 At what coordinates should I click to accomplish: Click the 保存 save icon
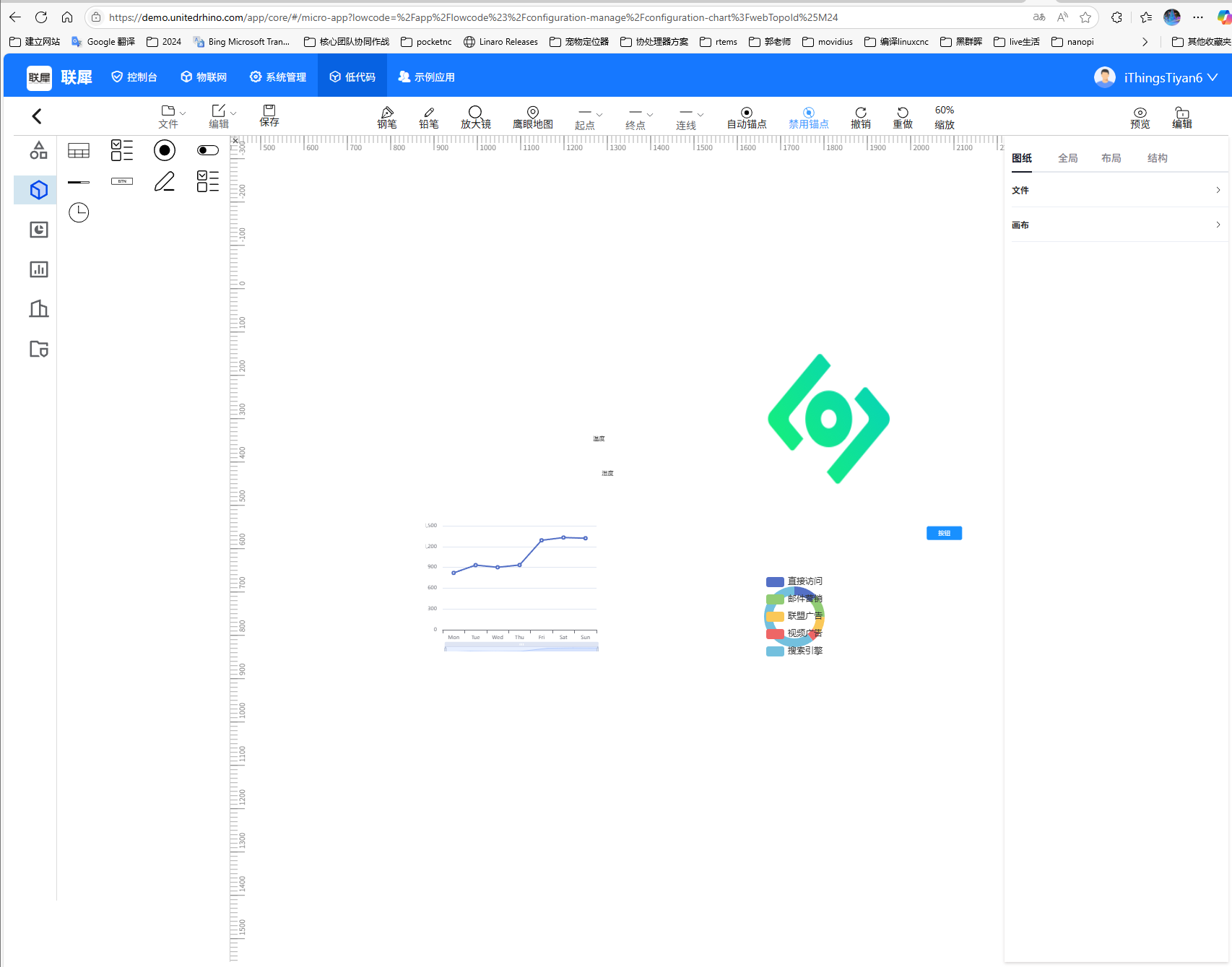pos(269,116)
